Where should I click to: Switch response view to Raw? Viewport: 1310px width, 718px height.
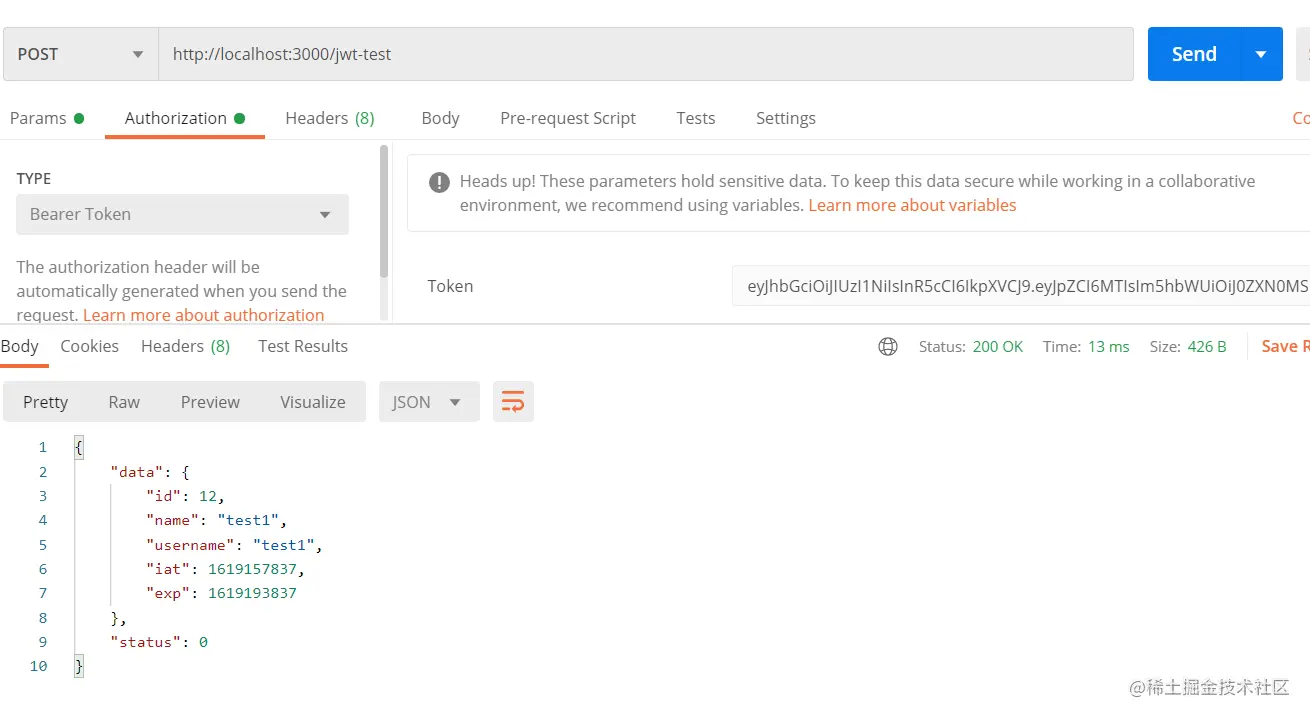click(124, 402)
